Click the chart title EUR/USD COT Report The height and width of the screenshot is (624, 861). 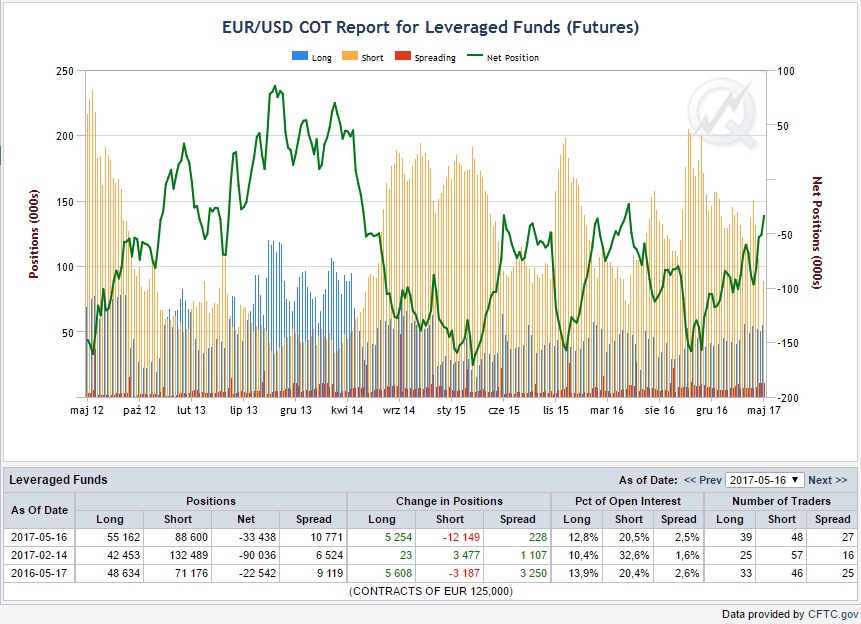tap(430, 27)
